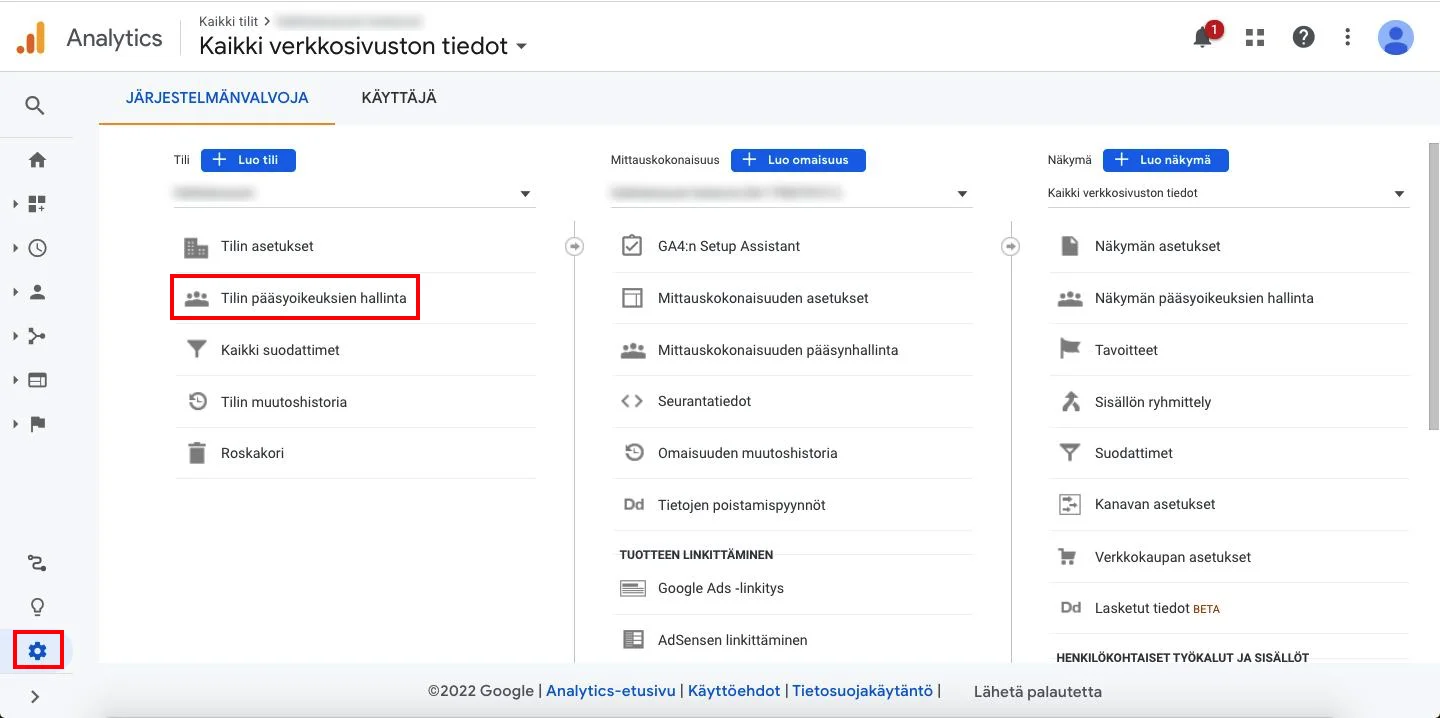Open the lightbulb insights icon
The image size is (1440, 718).
click(x=36, y=606)
